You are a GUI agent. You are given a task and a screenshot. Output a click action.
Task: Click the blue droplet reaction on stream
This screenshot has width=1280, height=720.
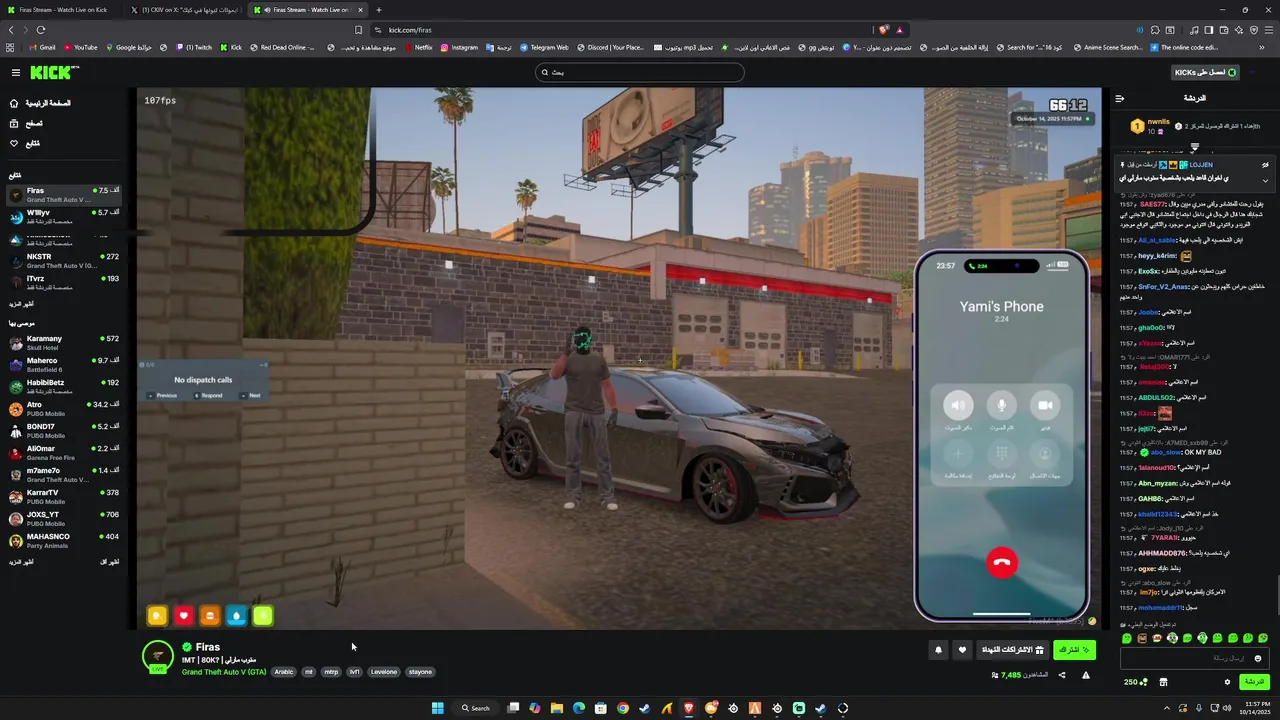coord(236,616)
